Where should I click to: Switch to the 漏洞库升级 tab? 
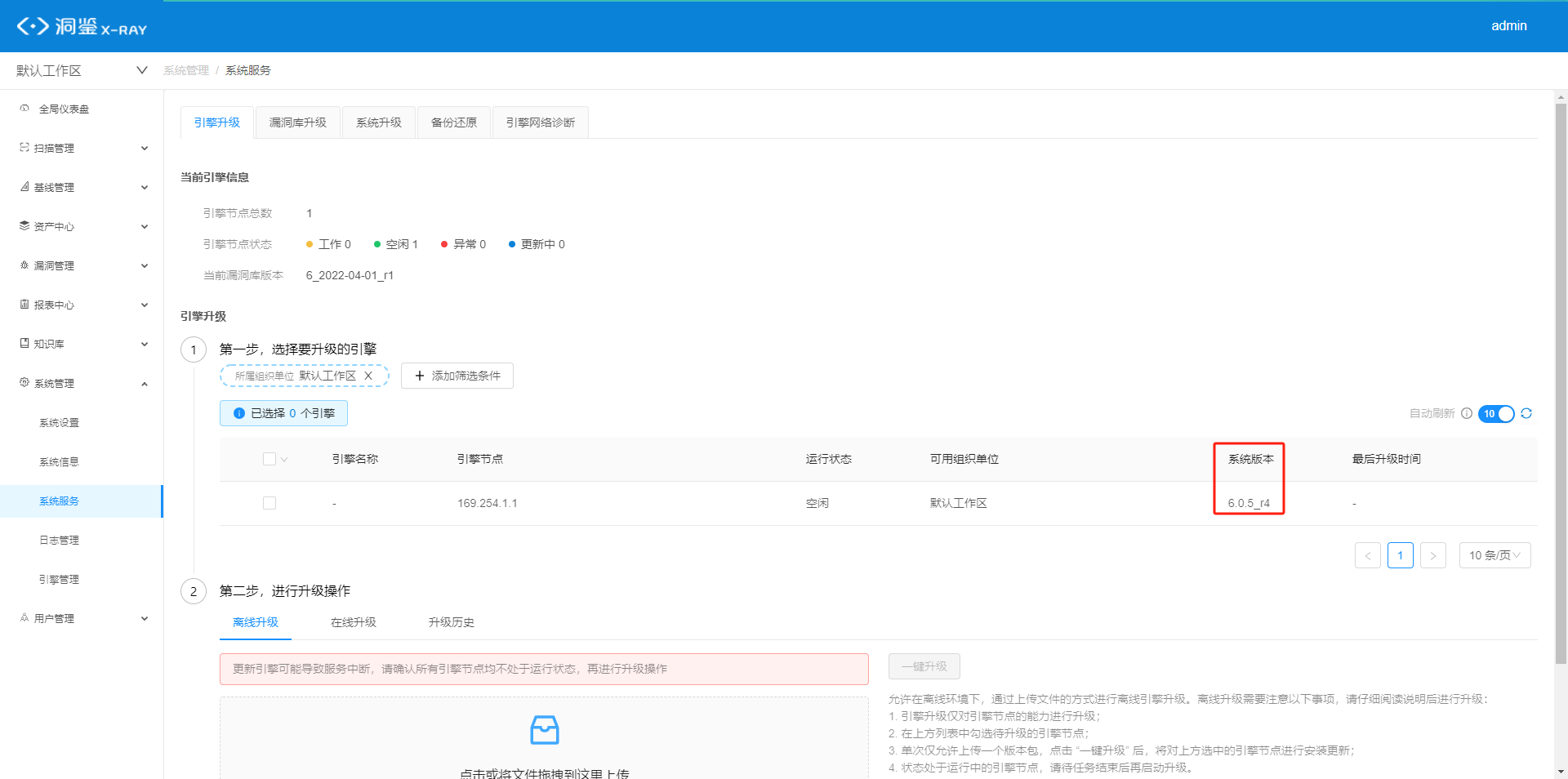click(297, 122)
